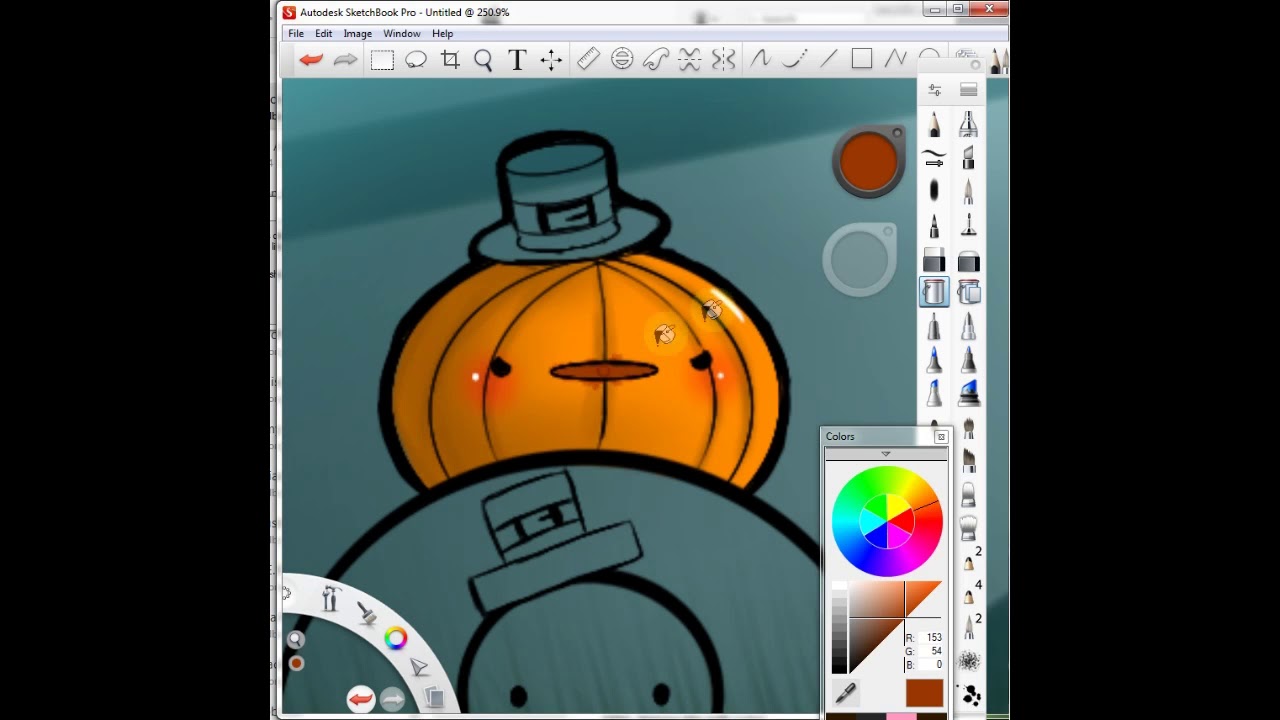
Task: Select the Crop tool in toolbar
Action: (x=450, y=60)
